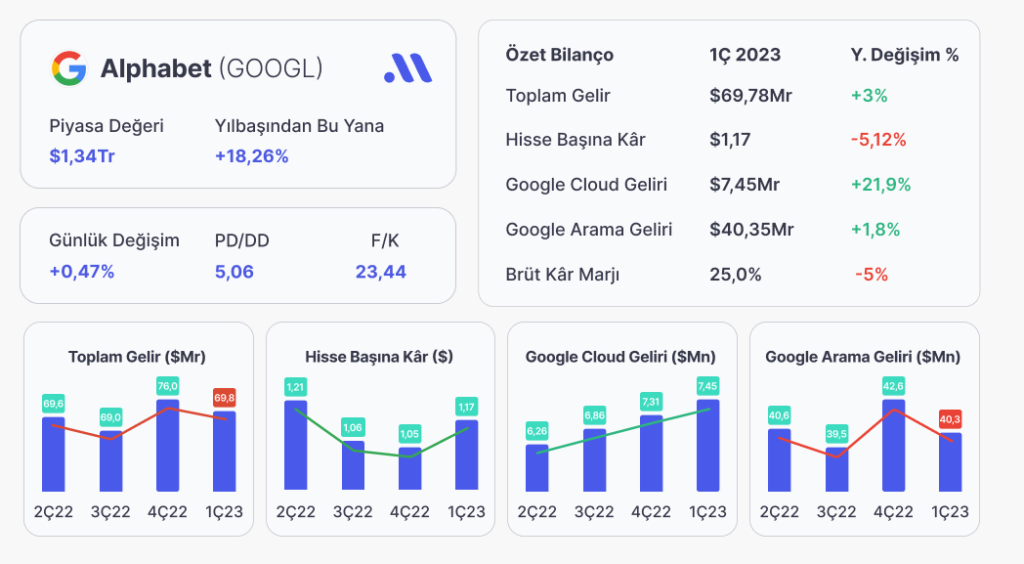This screenshot has height=564, width=1024.
Task: Click the Google Cloud Geliri ($Mn) chart title
Action: click(620, 357)
